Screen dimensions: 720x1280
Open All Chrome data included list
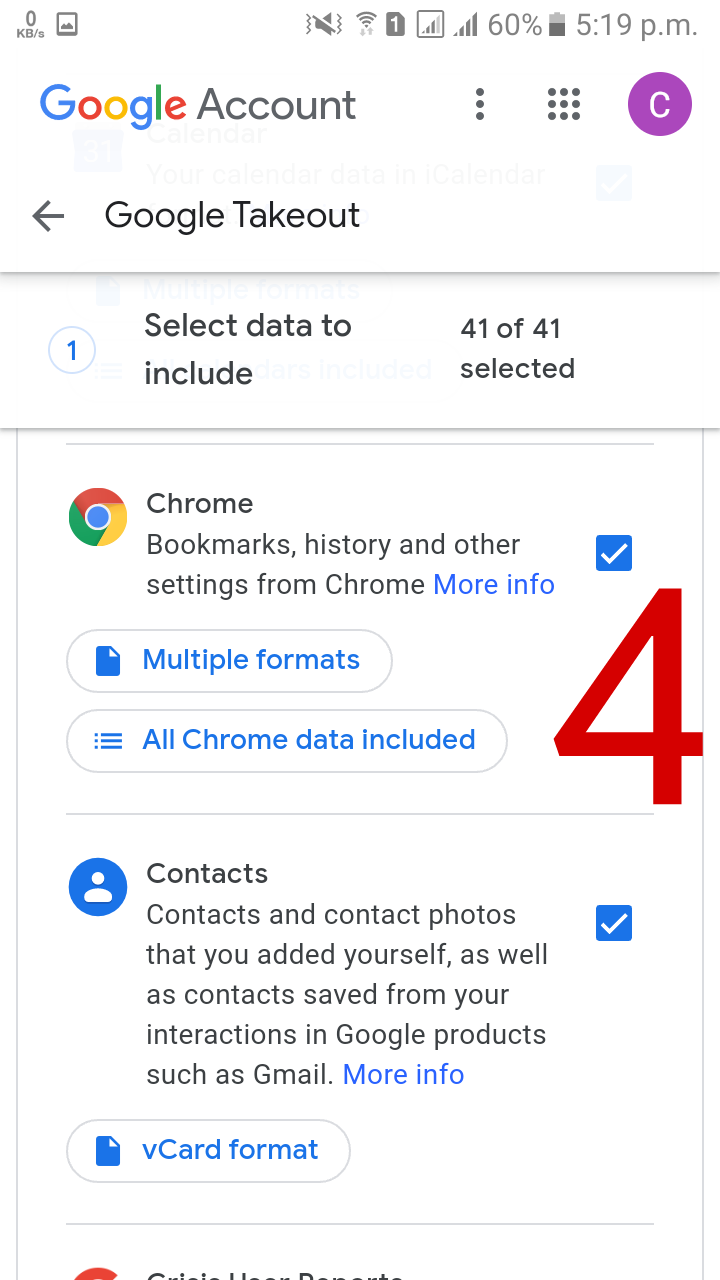point(287,740)
